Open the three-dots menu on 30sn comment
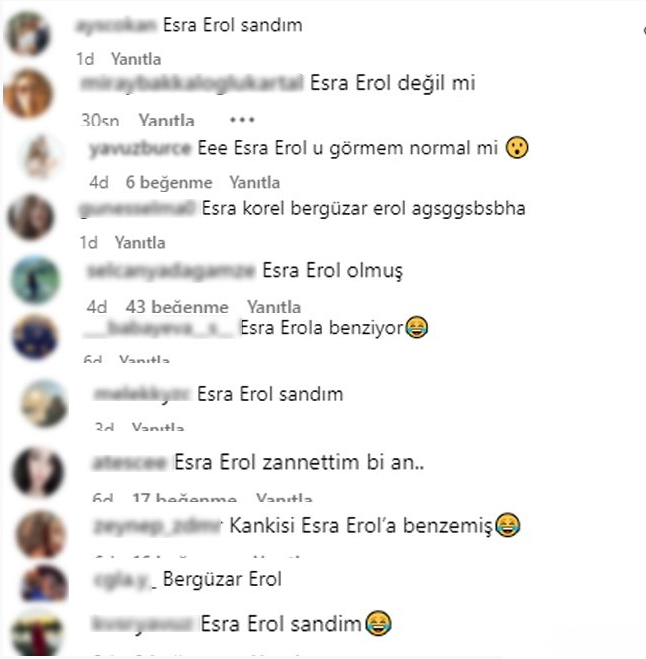This screenshot has width=646, height=659. [242, 120]
